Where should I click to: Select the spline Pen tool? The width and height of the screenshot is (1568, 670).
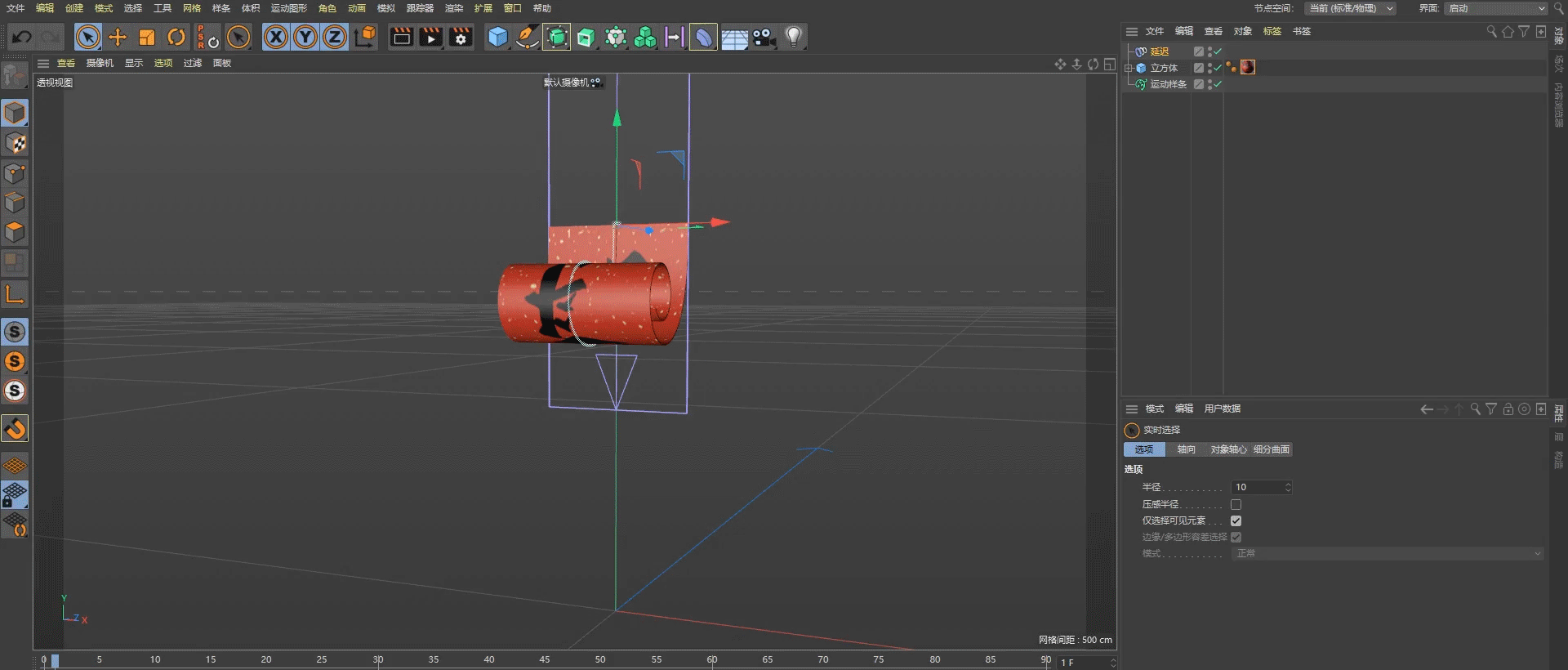pos(528,37)
